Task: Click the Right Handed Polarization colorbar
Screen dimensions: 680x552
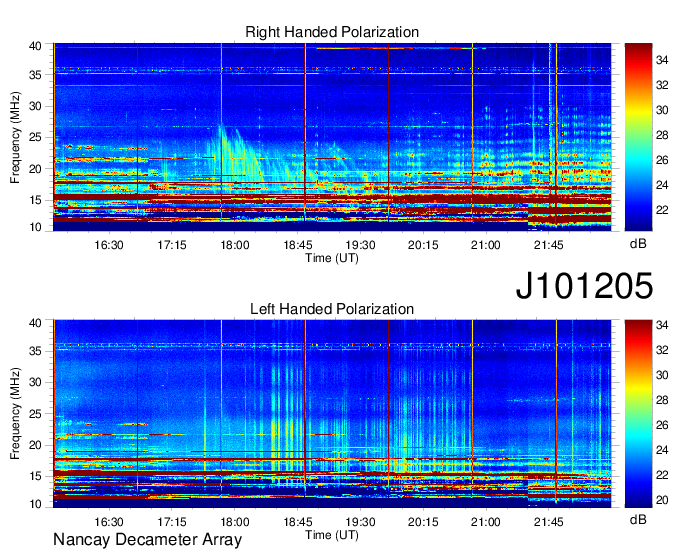Action: pos(638,137)
